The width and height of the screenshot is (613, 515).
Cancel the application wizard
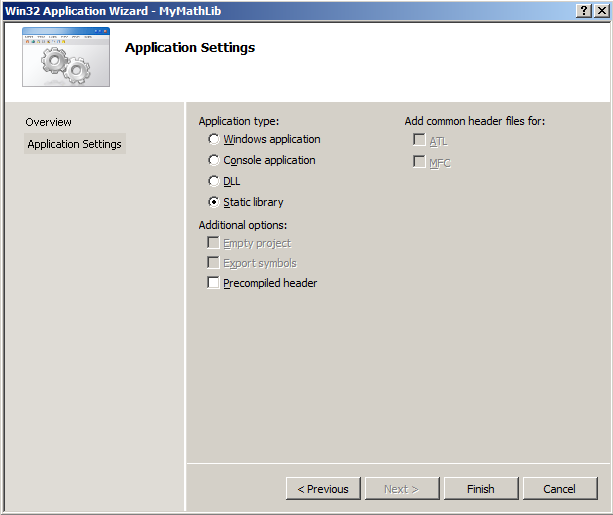tap(559, 489)
